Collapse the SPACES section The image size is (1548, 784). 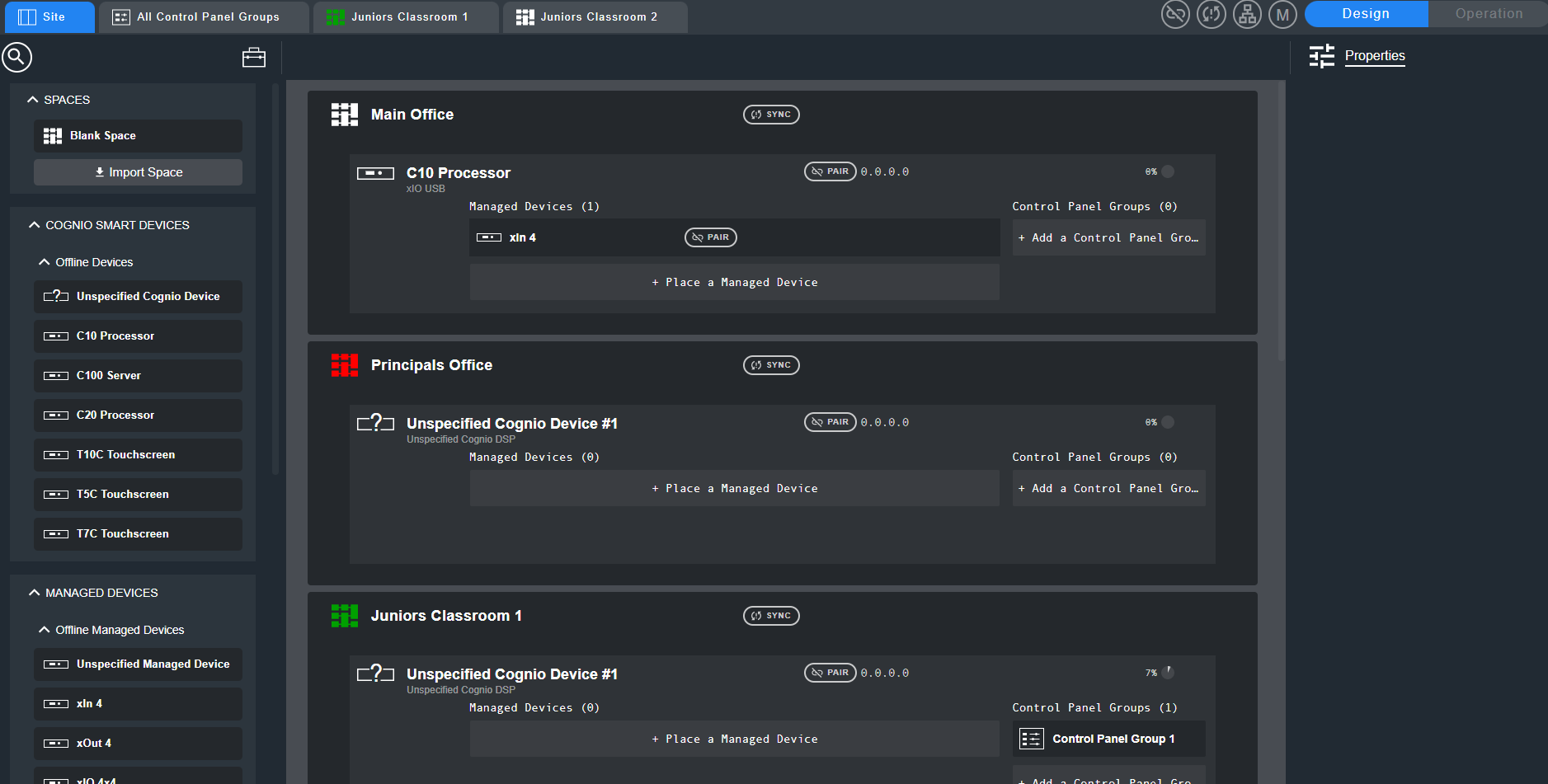click(x=33, y=100)
